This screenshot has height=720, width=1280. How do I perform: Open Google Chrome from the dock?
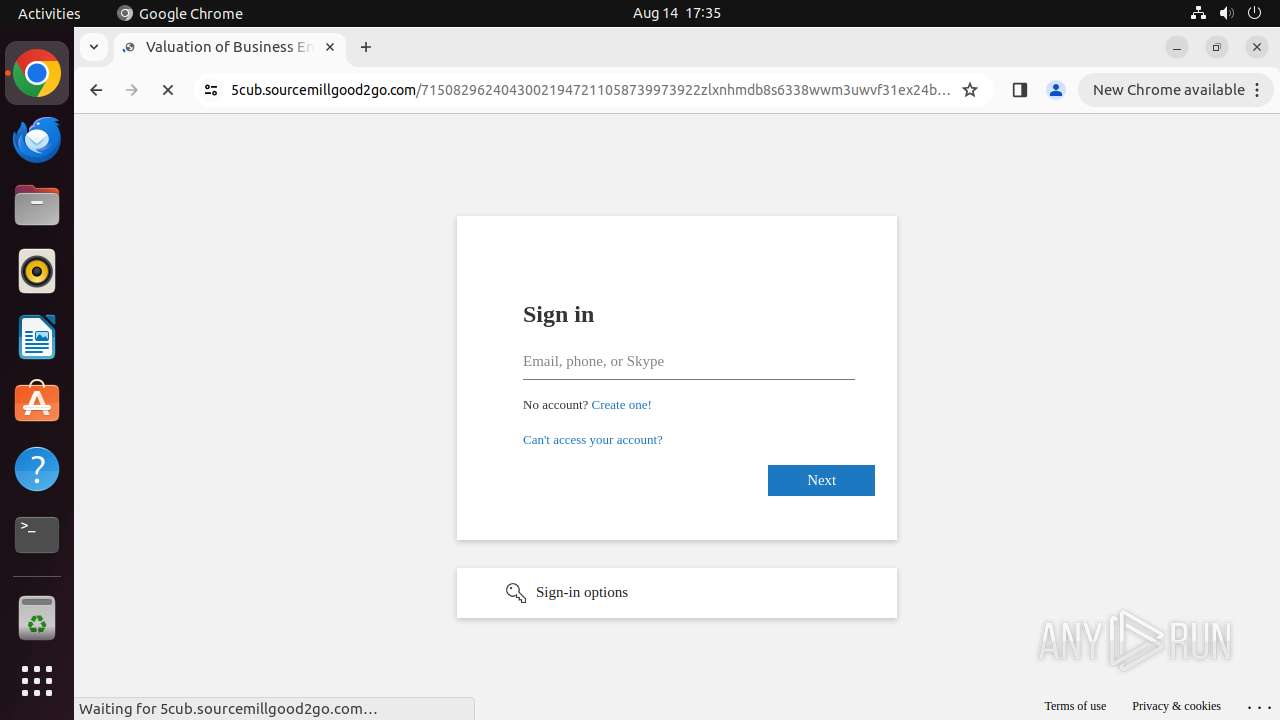(37, 74)
